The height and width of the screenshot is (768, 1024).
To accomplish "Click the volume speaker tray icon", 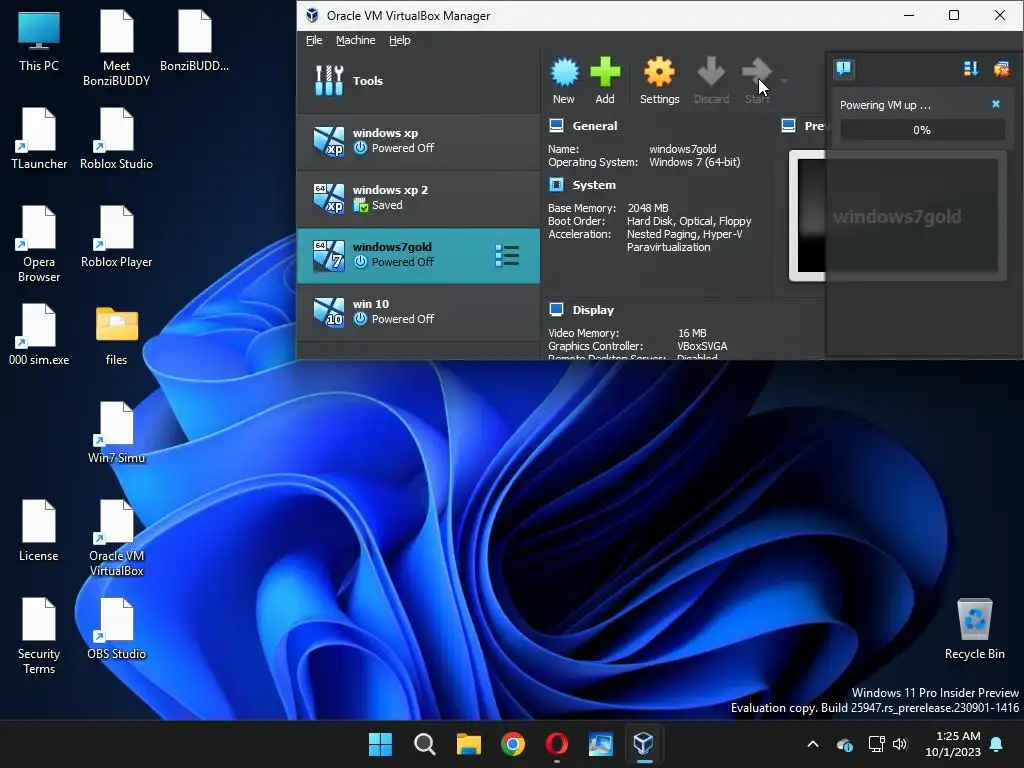I will point(900,744).
